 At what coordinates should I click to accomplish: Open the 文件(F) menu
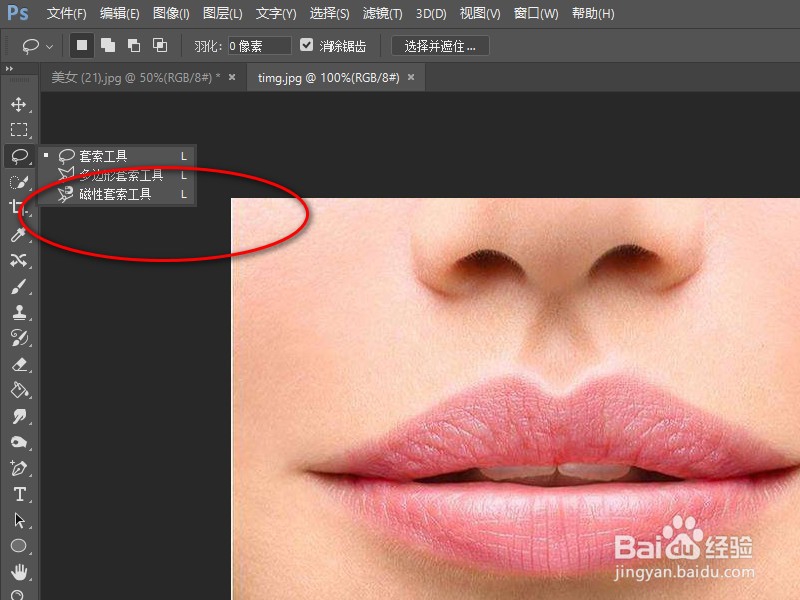(x=66, y=13)
